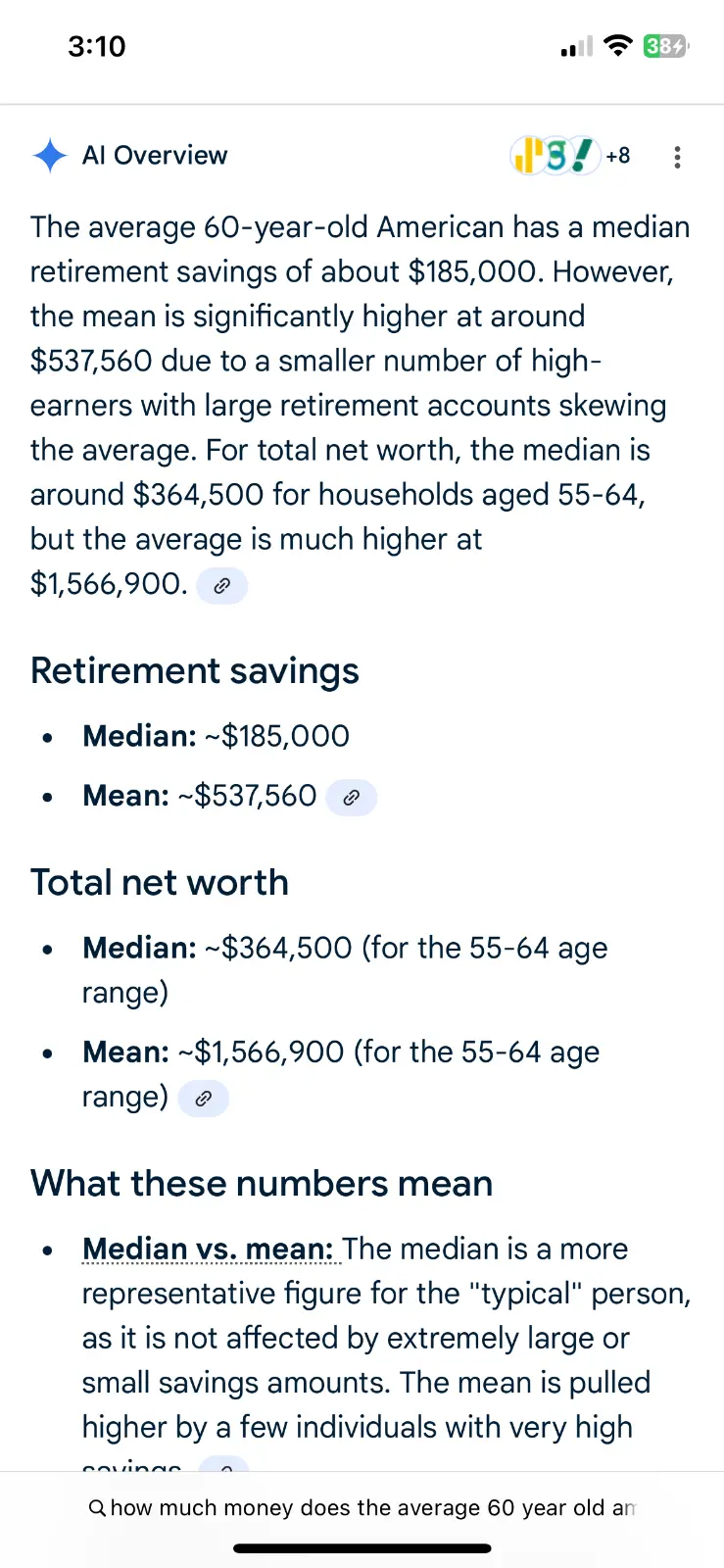724x1568 pixels.
Task: Open the link chip after $1,566,900 paragraph
Action: tap(222, 586)
